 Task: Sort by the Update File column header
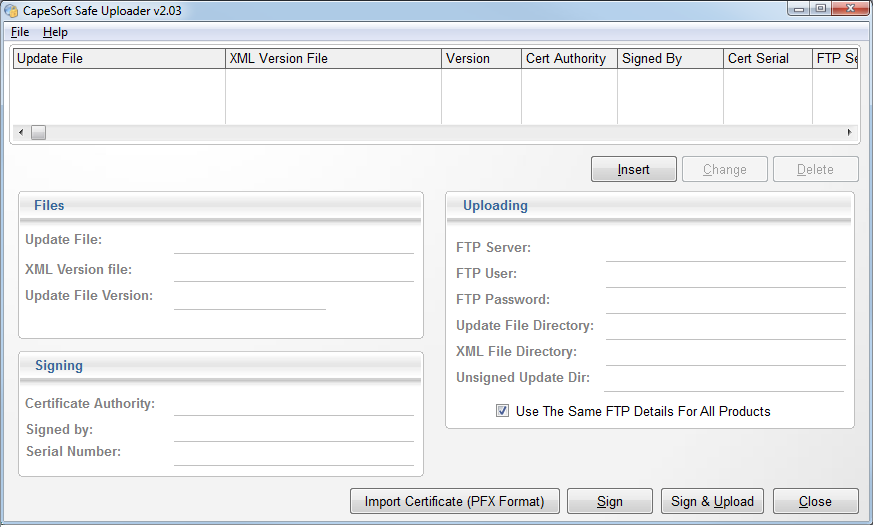[x=118, y=58]
